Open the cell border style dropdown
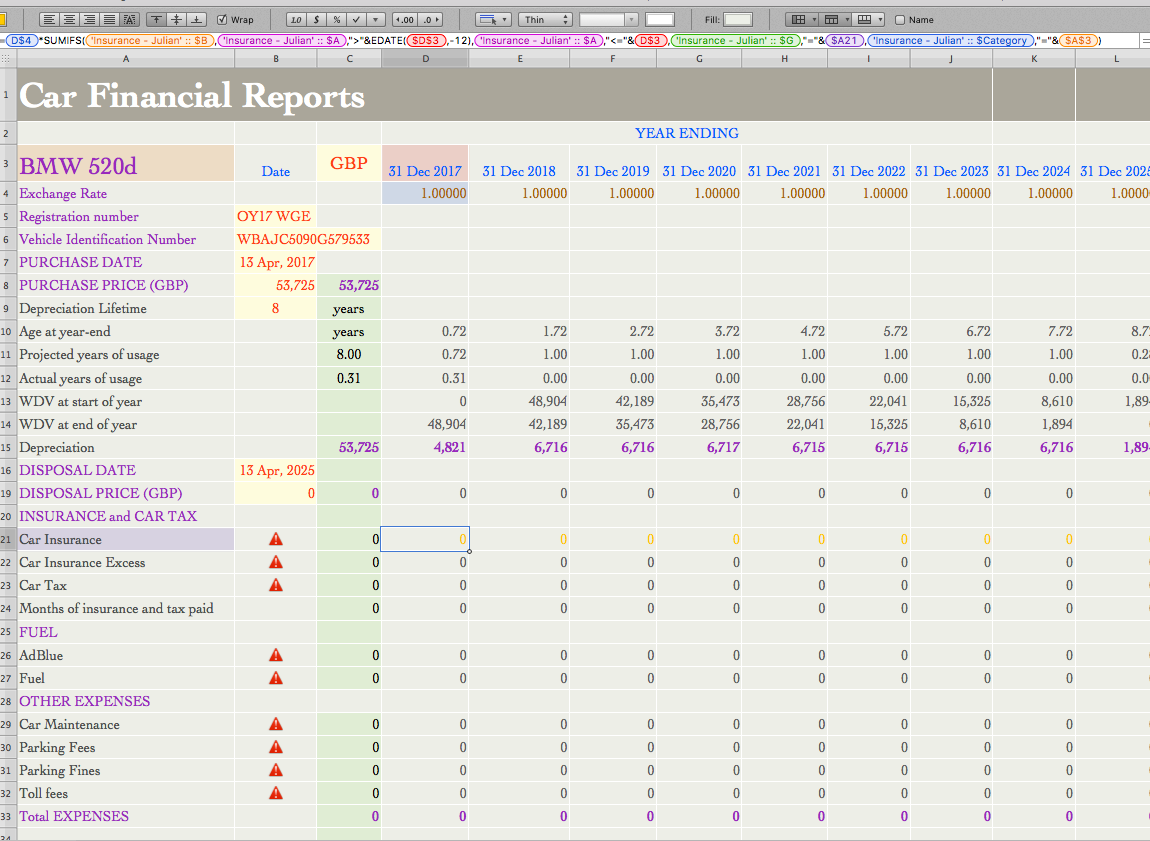The image size is (1150, 841). click(493, 20)
